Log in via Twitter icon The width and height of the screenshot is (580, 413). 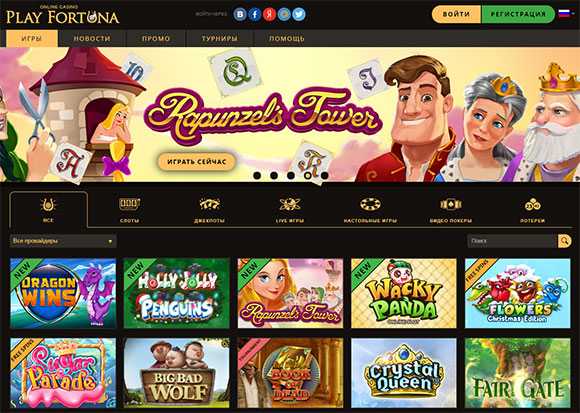pos(299,14)
